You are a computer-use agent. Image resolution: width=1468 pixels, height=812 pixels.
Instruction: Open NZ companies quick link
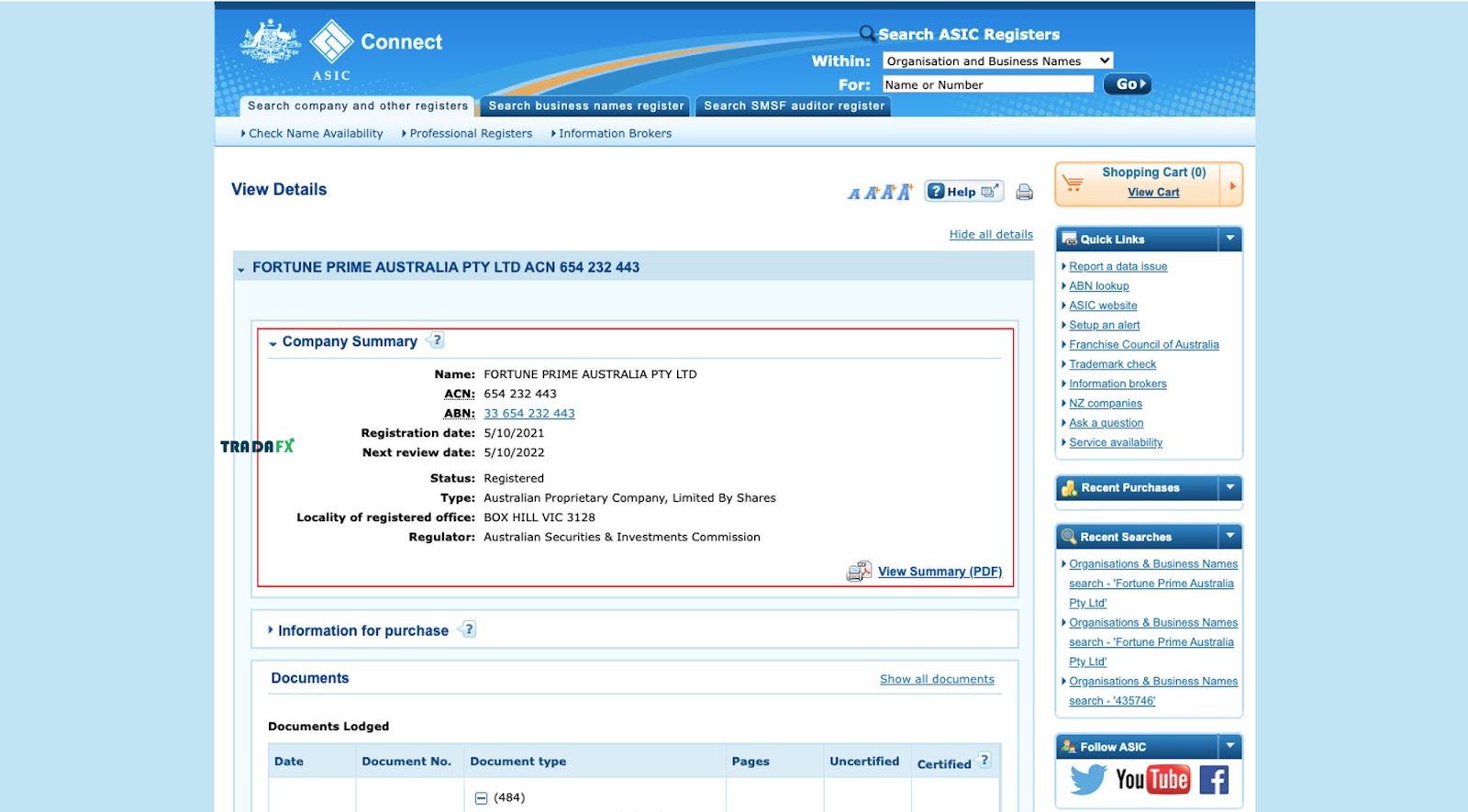[x=1105, y=404]
